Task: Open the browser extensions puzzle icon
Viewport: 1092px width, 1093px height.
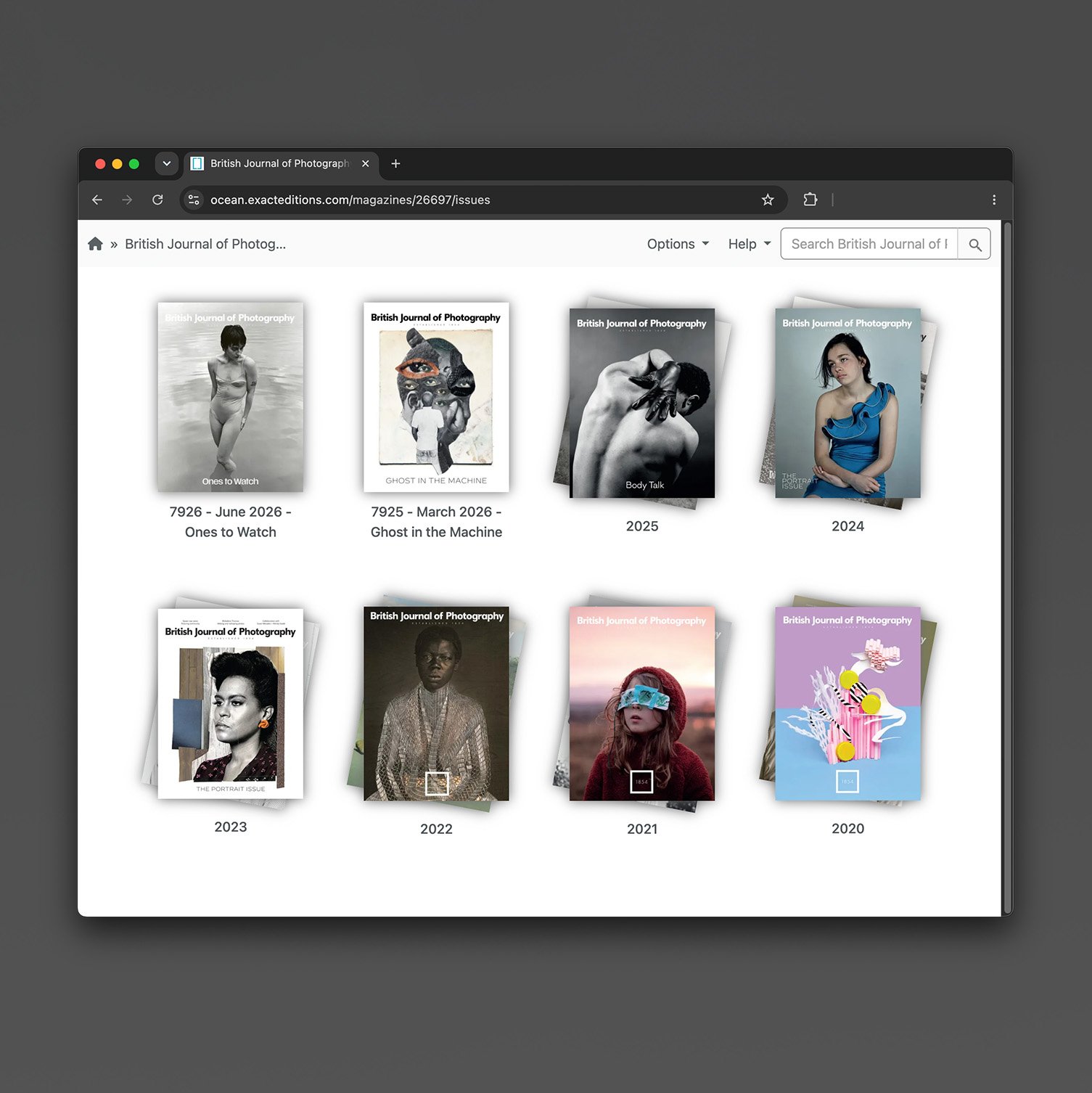Action: click(x=810, y=200)
